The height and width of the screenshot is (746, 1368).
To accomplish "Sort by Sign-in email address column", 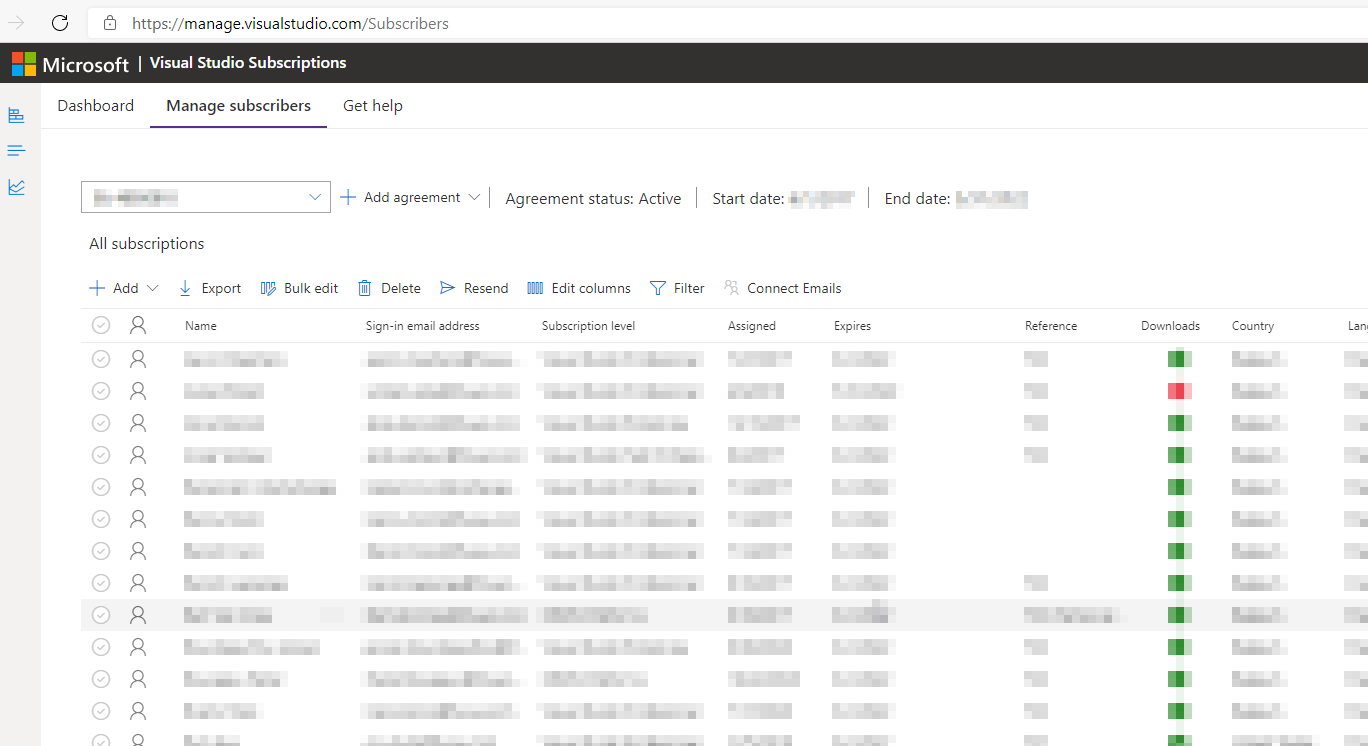I will coord(423,326).
